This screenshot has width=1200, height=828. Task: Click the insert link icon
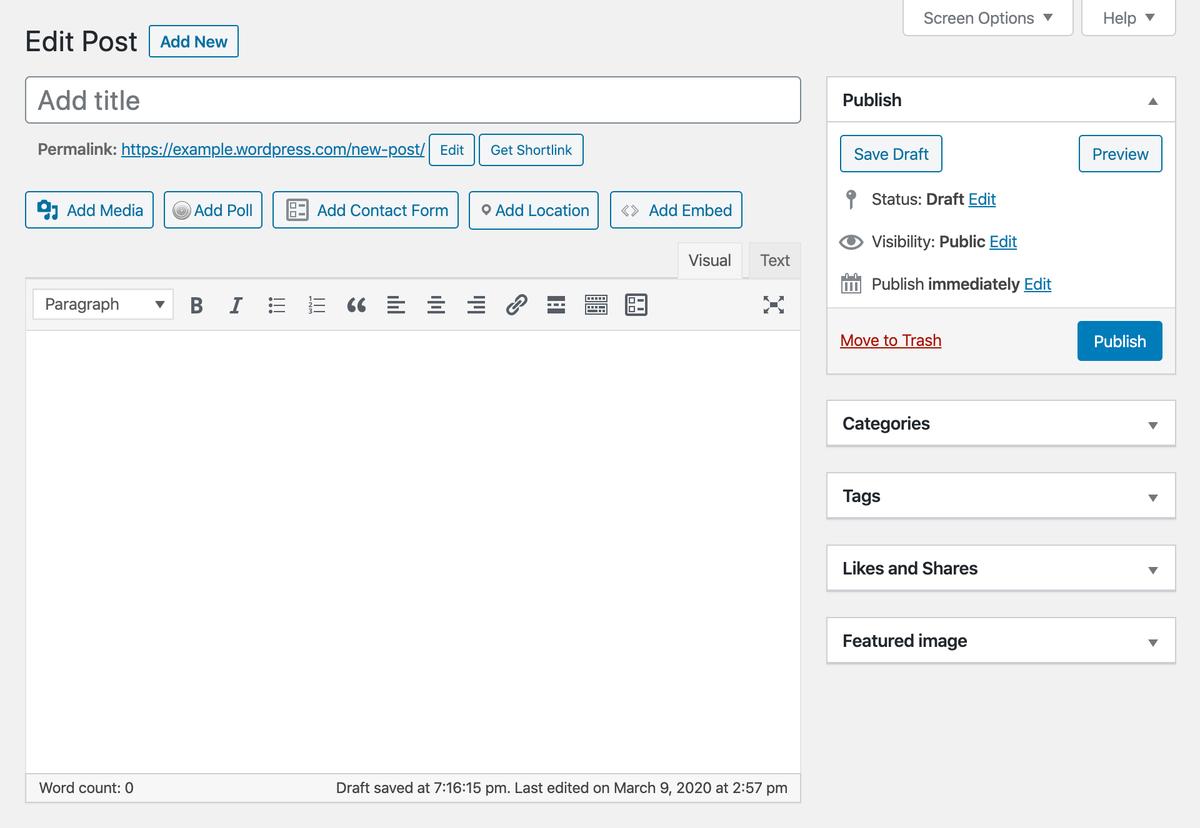click(516, 305)
